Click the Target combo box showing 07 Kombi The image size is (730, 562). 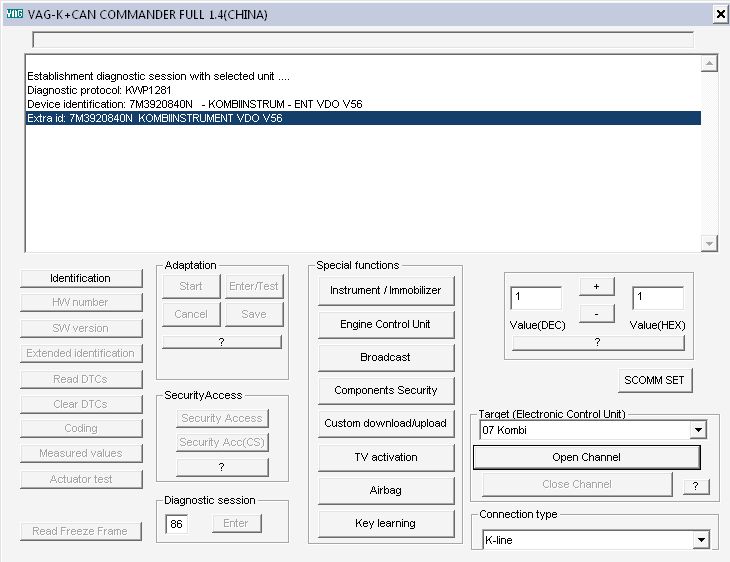pyautogui.click(x=593, y=430)
